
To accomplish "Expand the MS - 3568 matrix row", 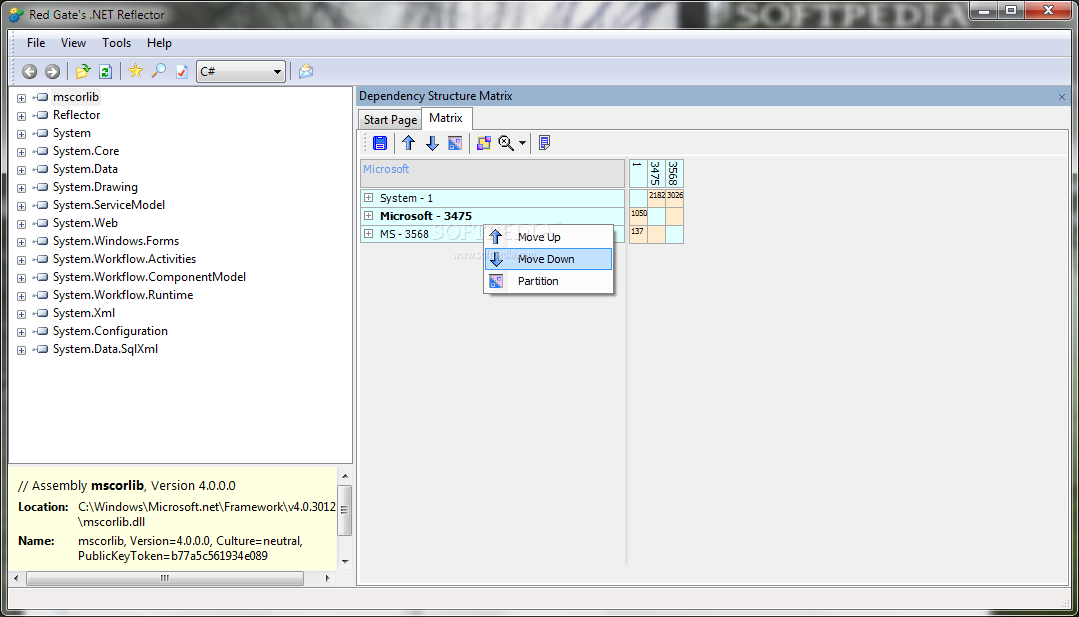I will (368, 233).
